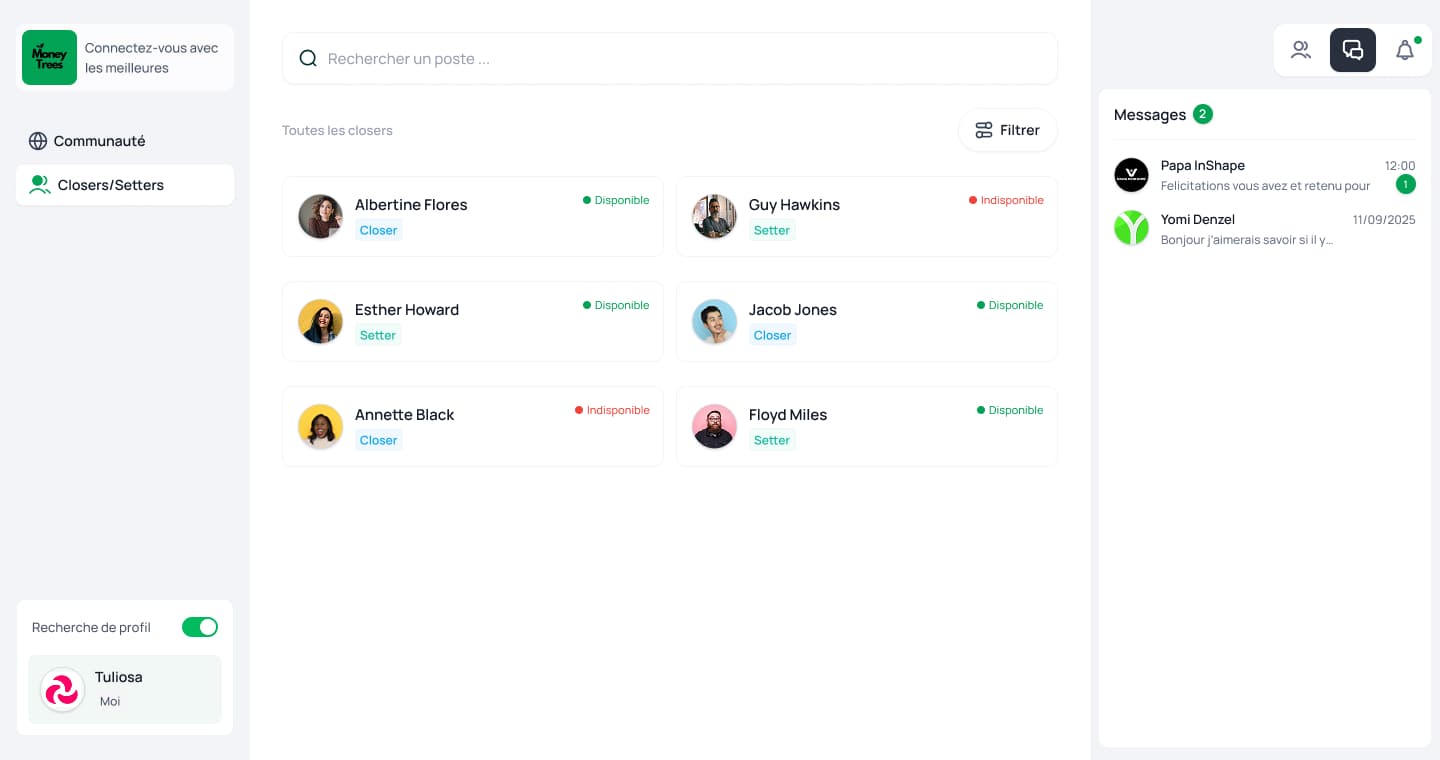The image size is (1440, 760).
Task: Open the Filtrer options
Action: (1007, 130)
